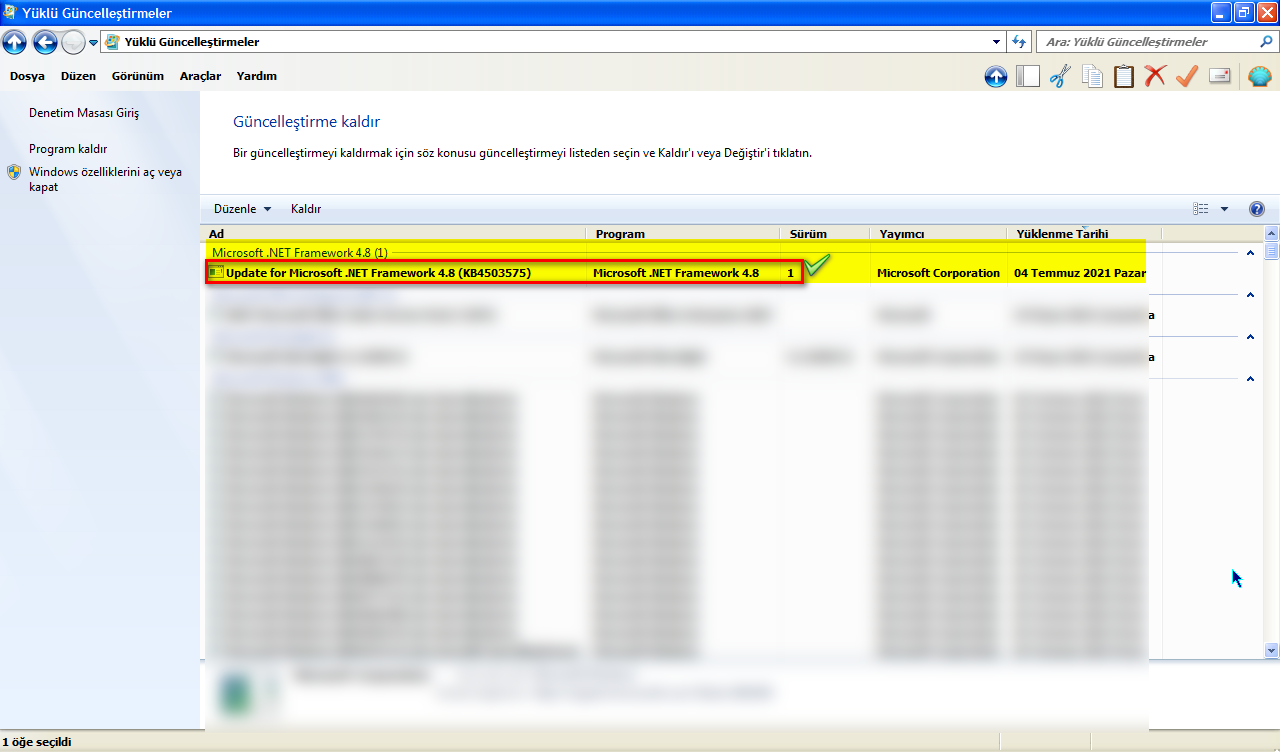Click the Microsoft Corporation publisher cell
Image resolution: width=1280 pixels, height=752 pixels.
point(938,273)
